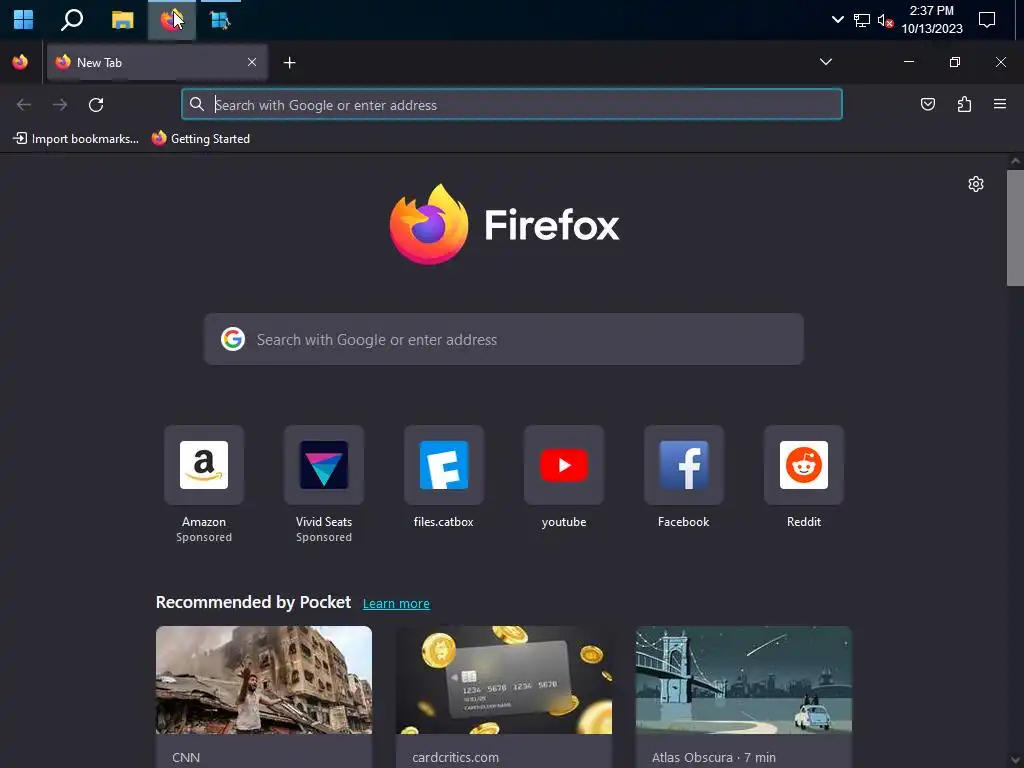Open Save to Pocket toolbar icon
This screenshot has width=1024, height=768.
(x=927, y=104)
